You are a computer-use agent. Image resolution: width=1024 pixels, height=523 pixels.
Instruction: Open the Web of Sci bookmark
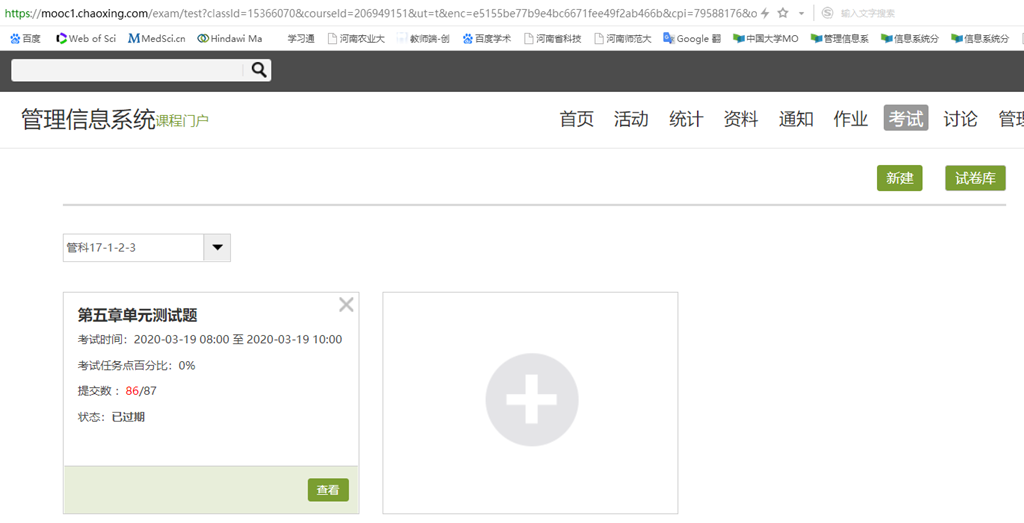86,39
